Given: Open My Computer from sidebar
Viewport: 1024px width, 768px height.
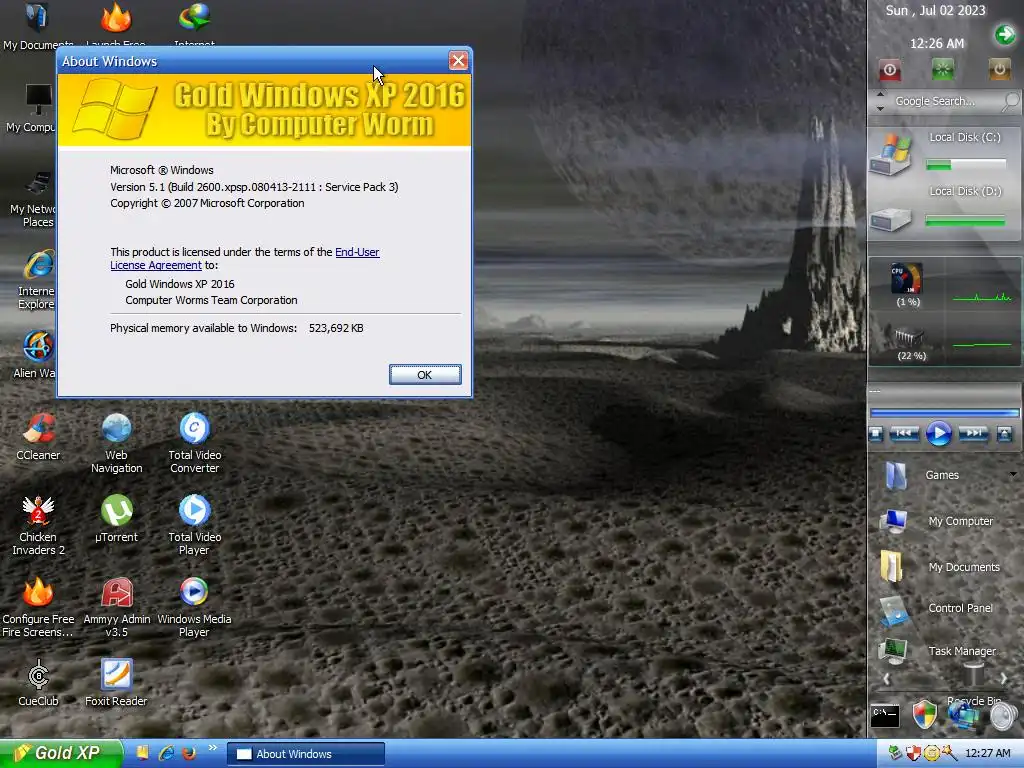Looking at the screenshot, I should 936,521.
